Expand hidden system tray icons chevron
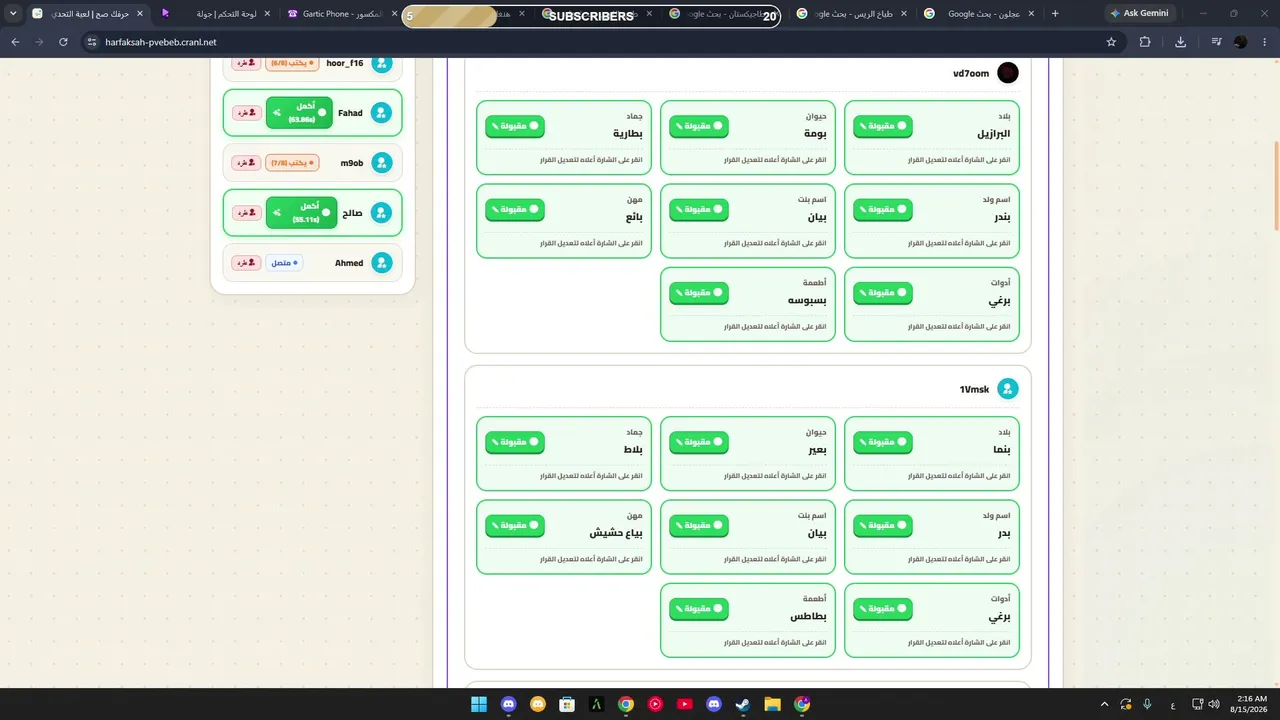 pos(1104,704)
